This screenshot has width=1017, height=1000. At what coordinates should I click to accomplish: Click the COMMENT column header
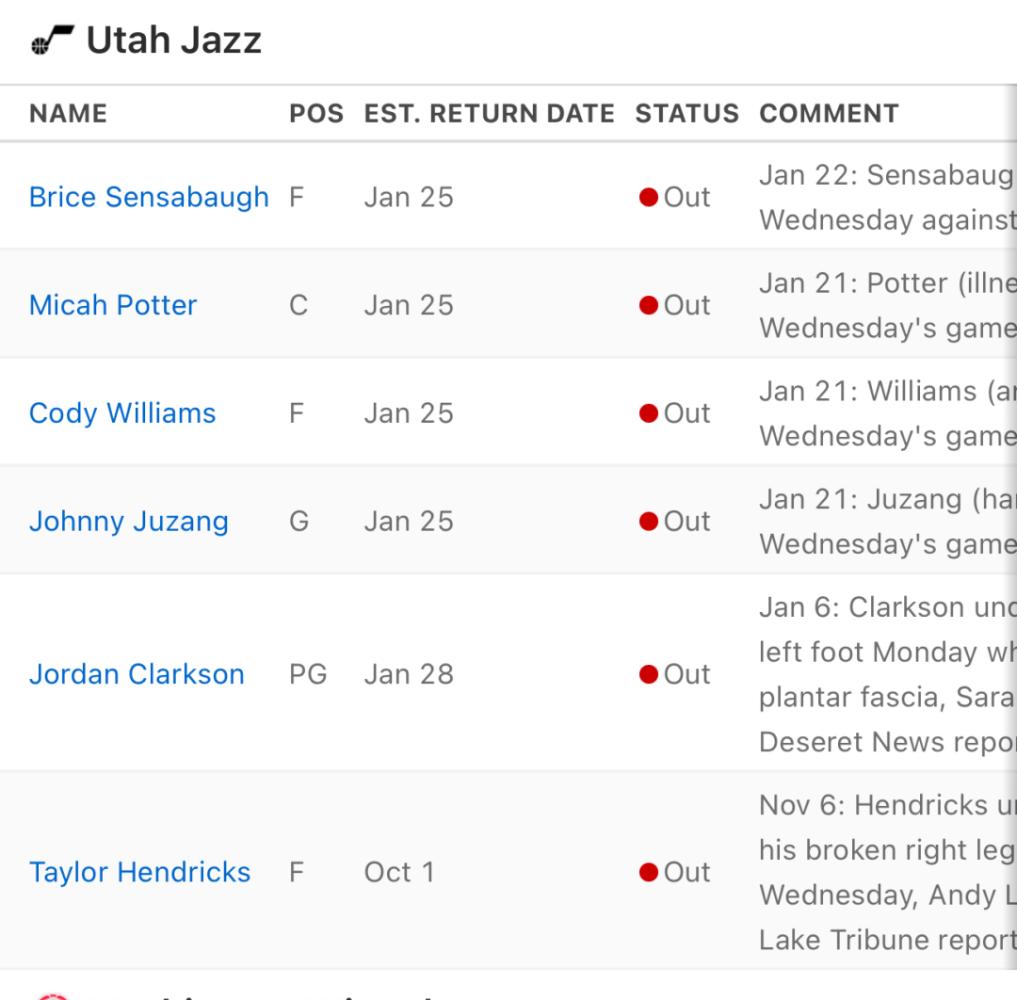click(829, 113)
